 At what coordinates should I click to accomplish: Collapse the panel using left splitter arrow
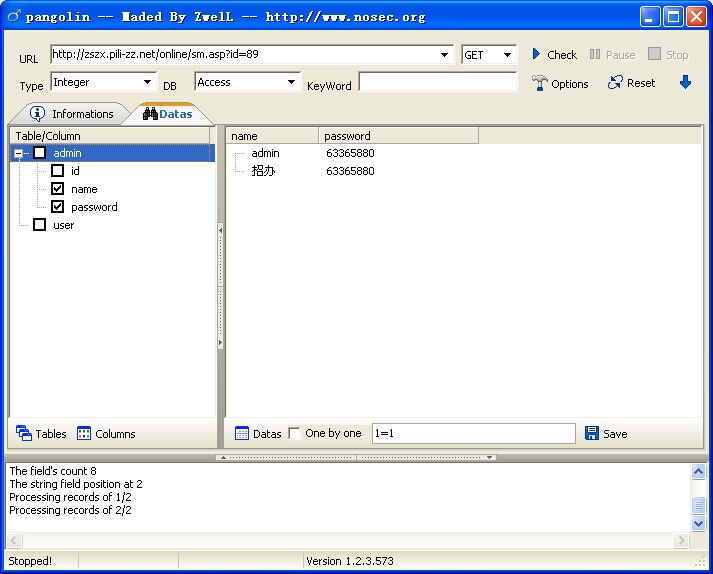[x=221, y=230]
